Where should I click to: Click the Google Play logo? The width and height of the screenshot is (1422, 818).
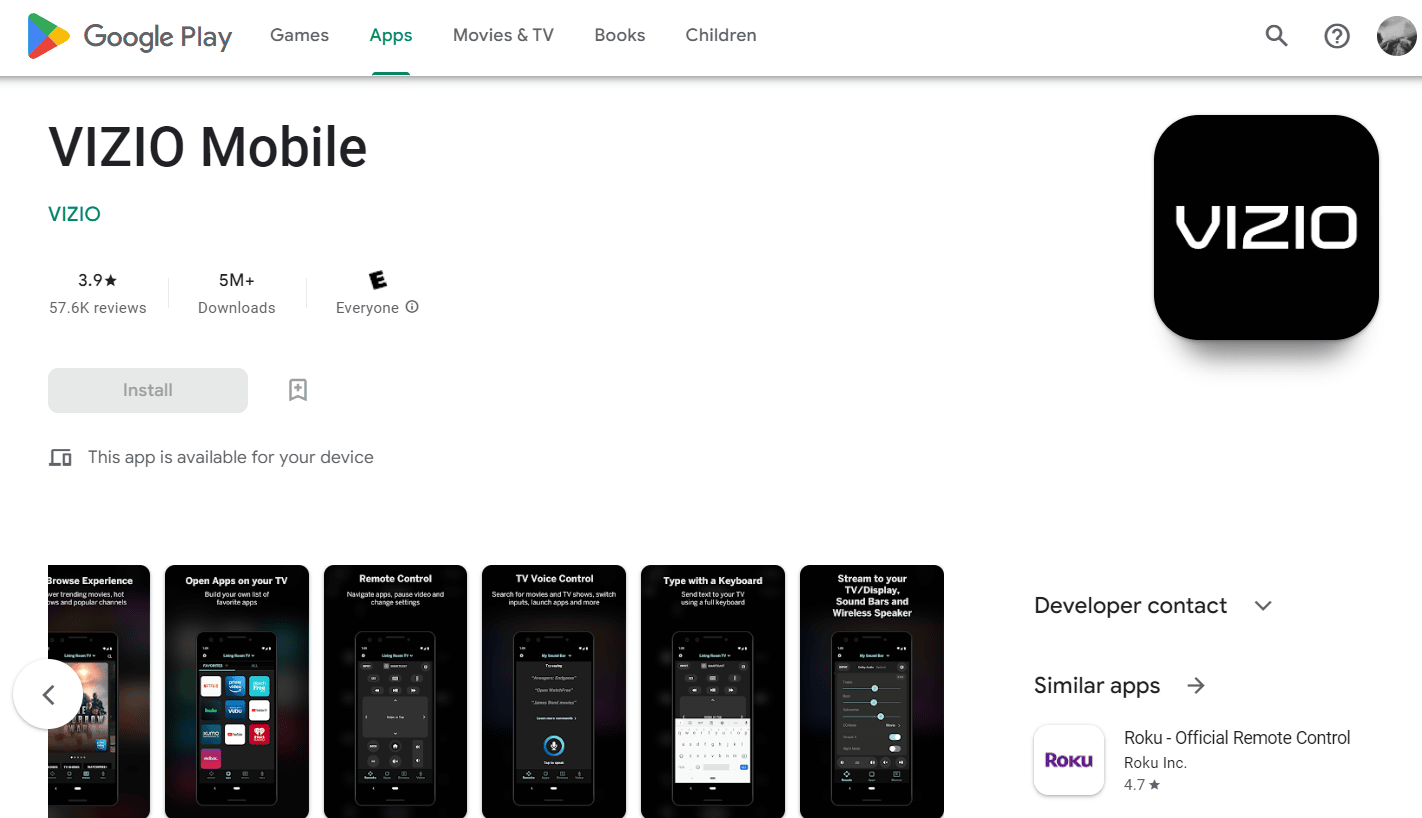tap(129, 36)
